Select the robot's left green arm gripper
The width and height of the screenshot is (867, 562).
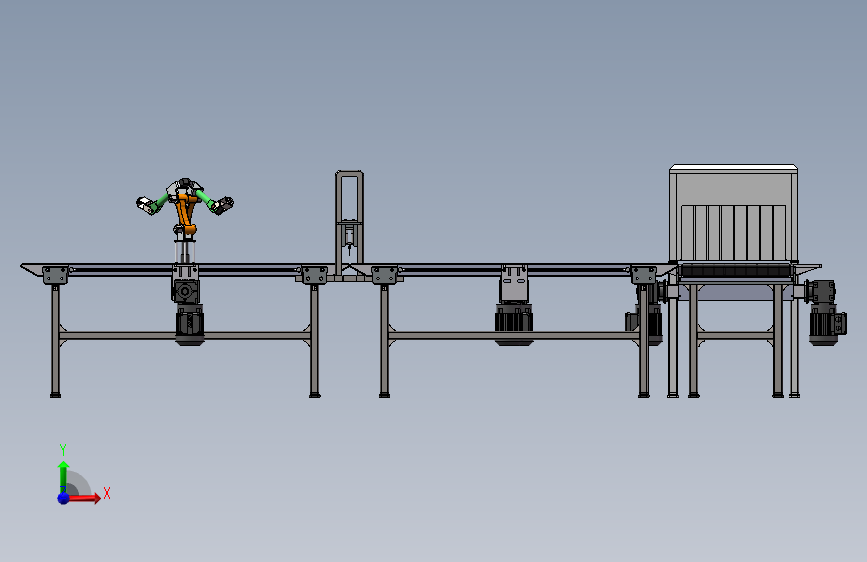pyautogui.click(x=149, y=205)
